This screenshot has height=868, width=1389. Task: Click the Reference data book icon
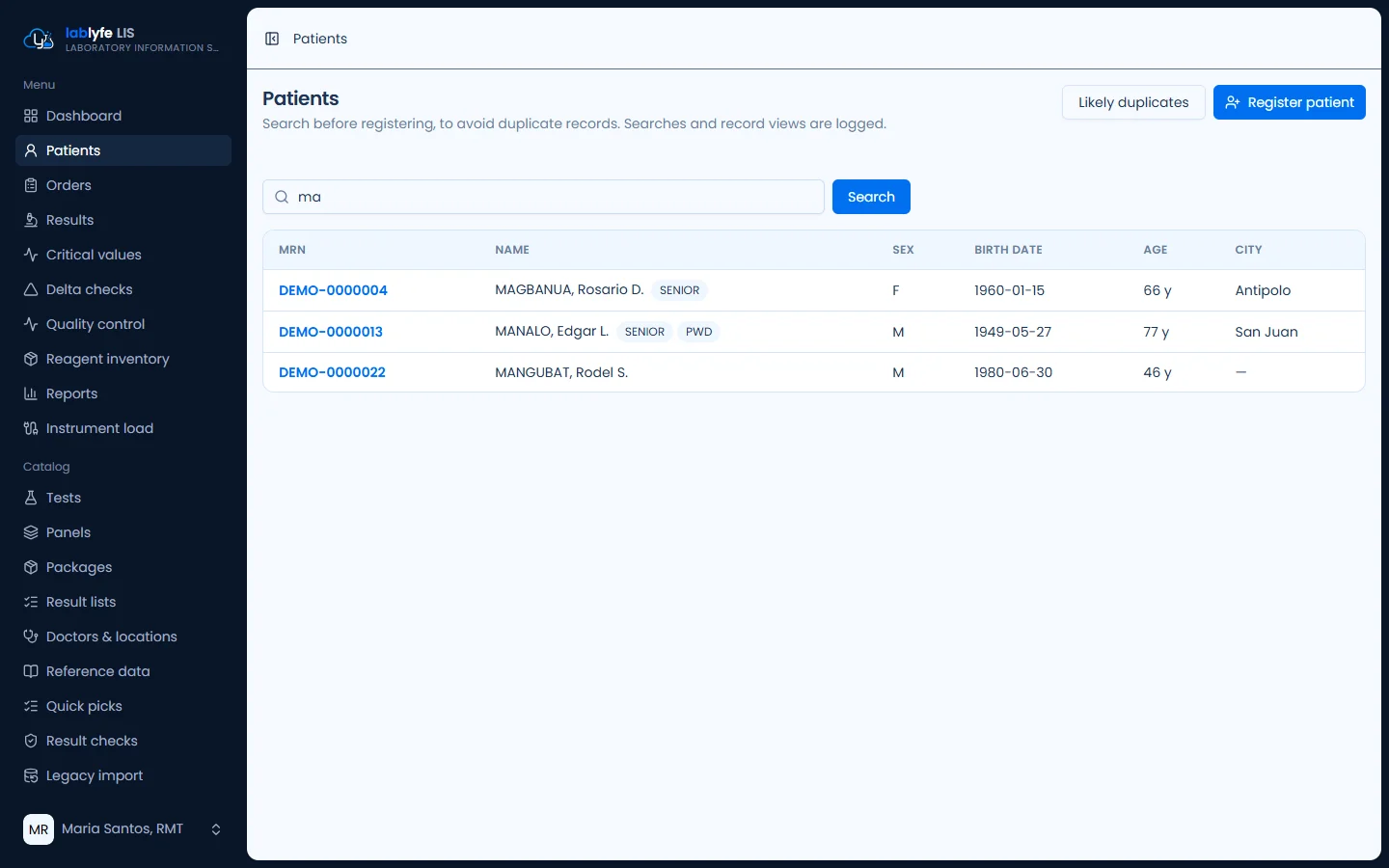point(31,671)
